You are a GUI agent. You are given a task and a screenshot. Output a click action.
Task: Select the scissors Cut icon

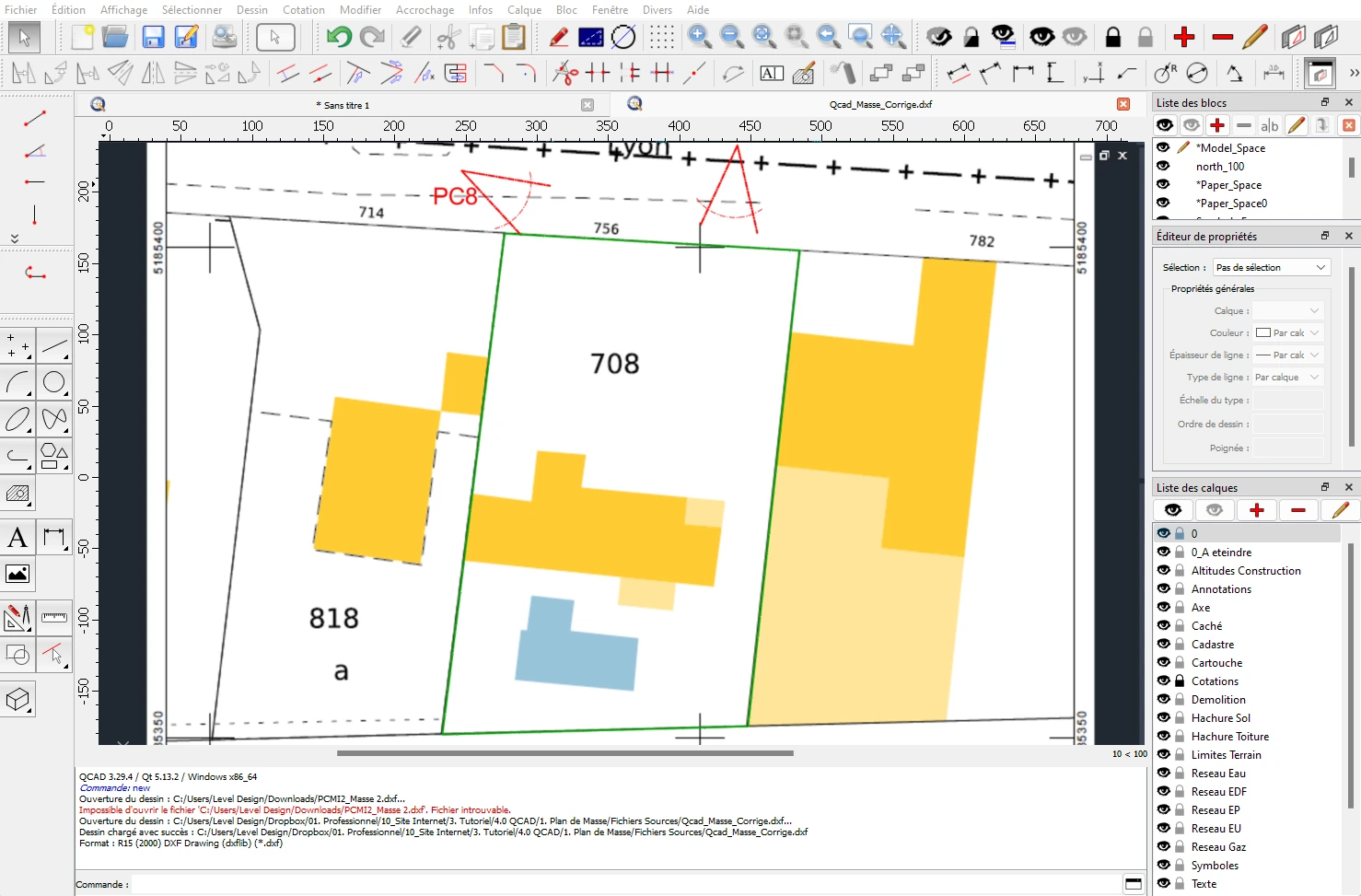tap(448, 37)
